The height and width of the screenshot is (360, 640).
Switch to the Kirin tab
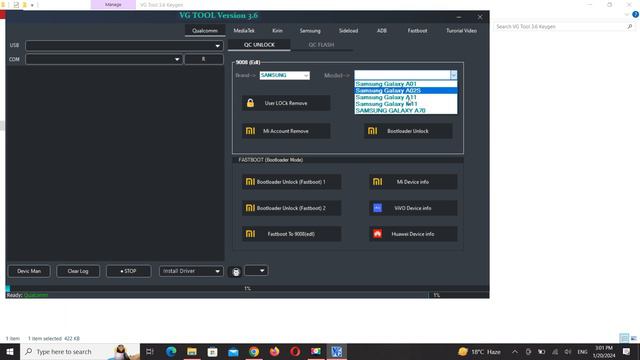(277, 31)
